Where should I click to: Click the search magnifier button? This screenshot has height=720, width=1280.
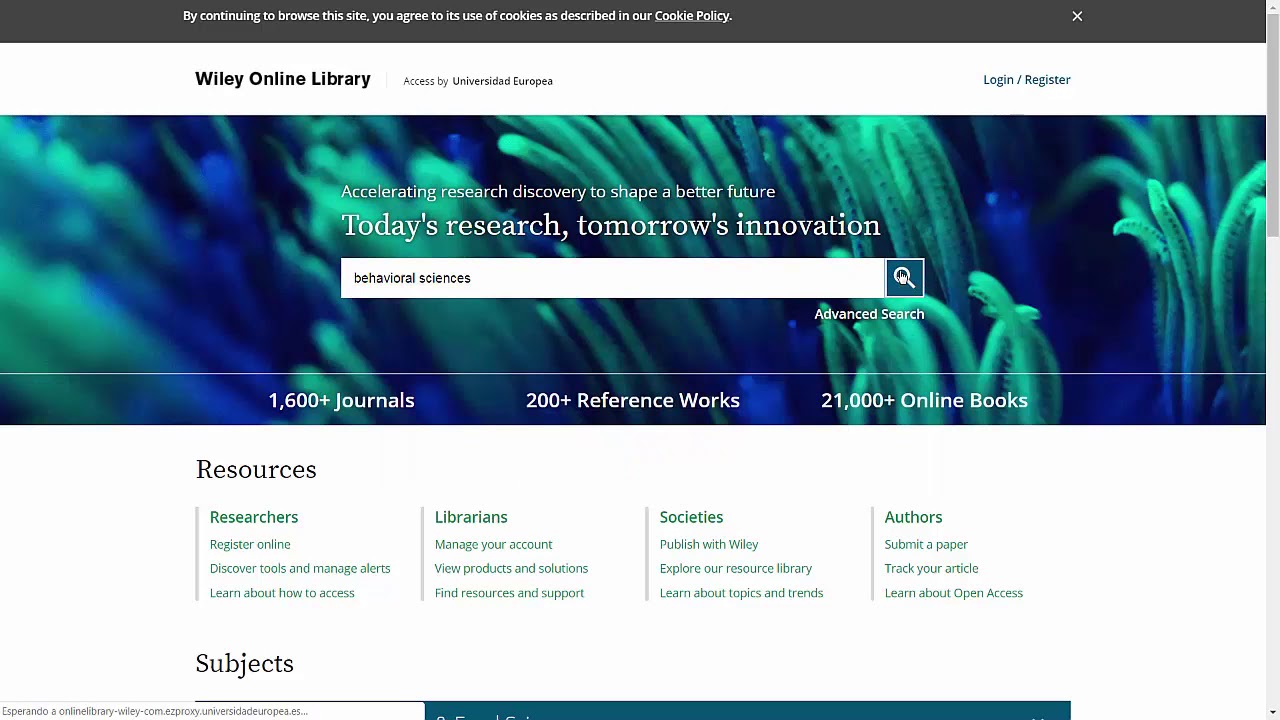click(904, 278)
